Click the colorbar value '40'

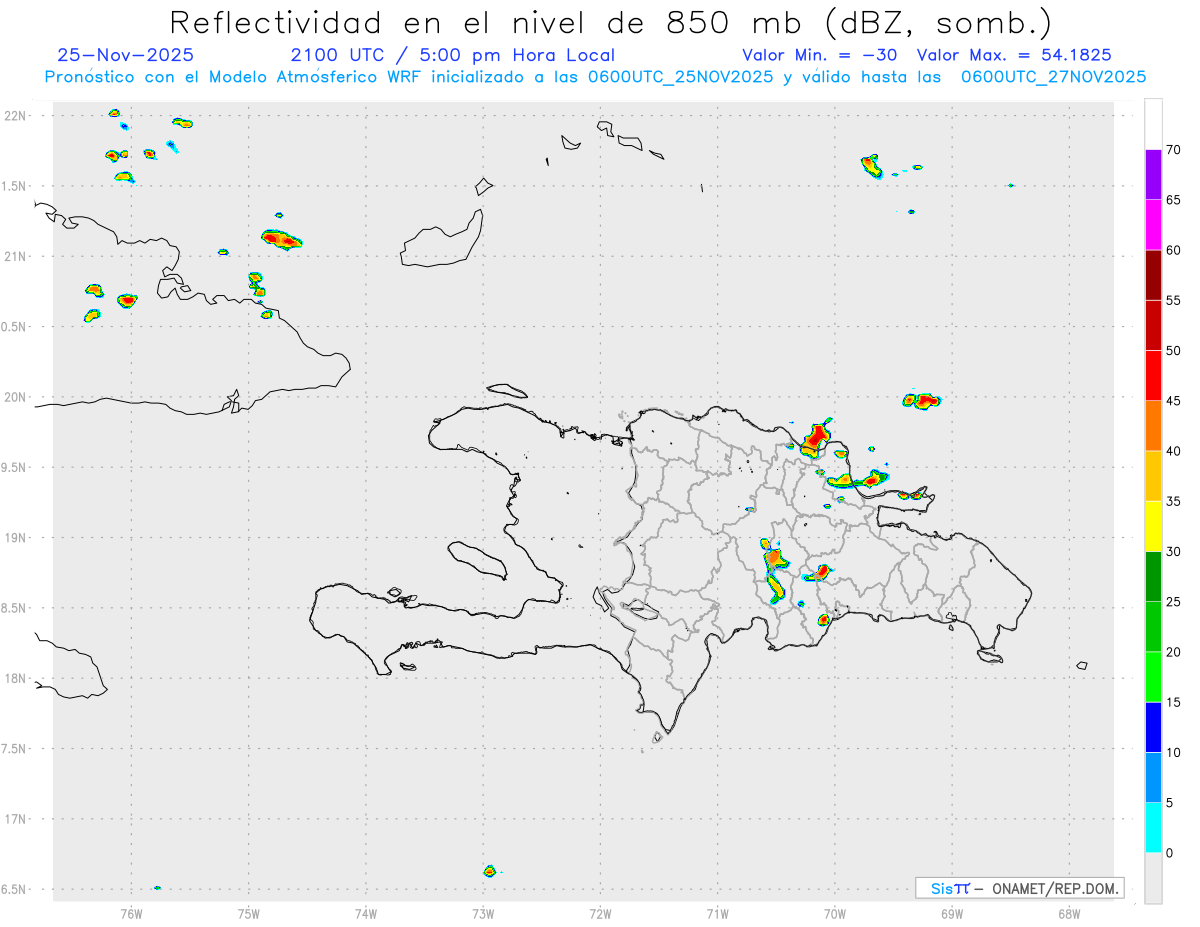tap(1173, 451)
